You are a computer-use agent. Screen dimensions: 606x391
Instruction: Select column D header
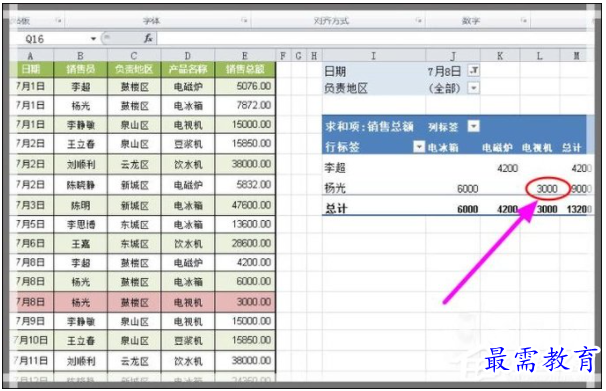[x=187, y=56]
